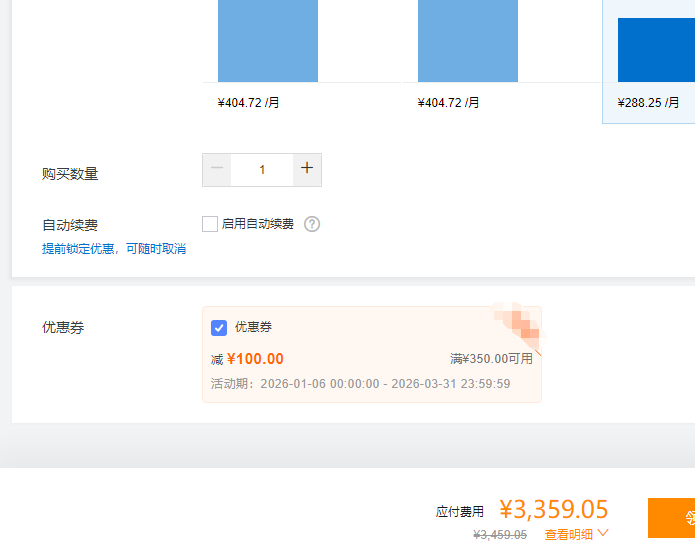Click the chevron arrow beside 查看明细
This screenshot has width=695, height=545.
coord(603,534)
